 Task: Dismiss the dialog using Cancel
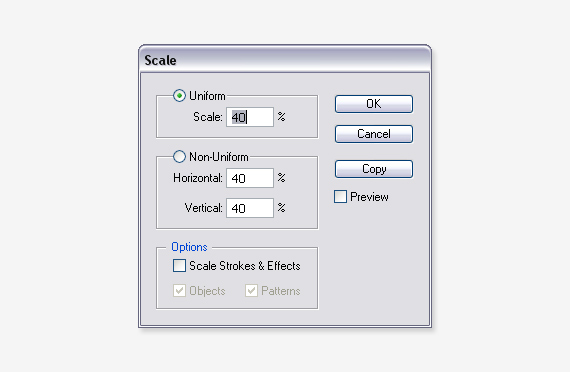[374, 134]
